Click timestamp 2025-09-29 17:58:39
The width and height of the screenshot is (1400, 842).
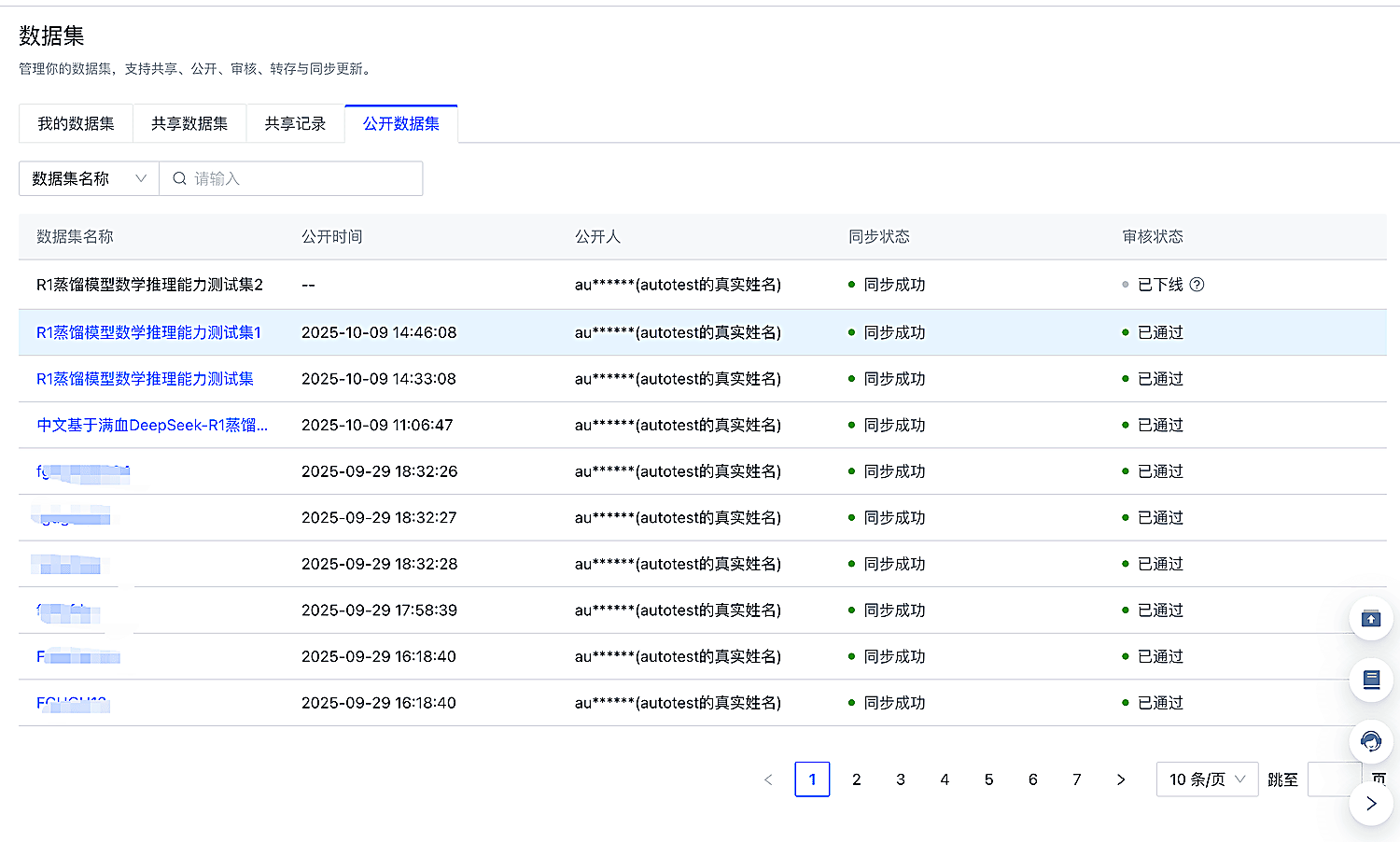click(x=379, y=610)
